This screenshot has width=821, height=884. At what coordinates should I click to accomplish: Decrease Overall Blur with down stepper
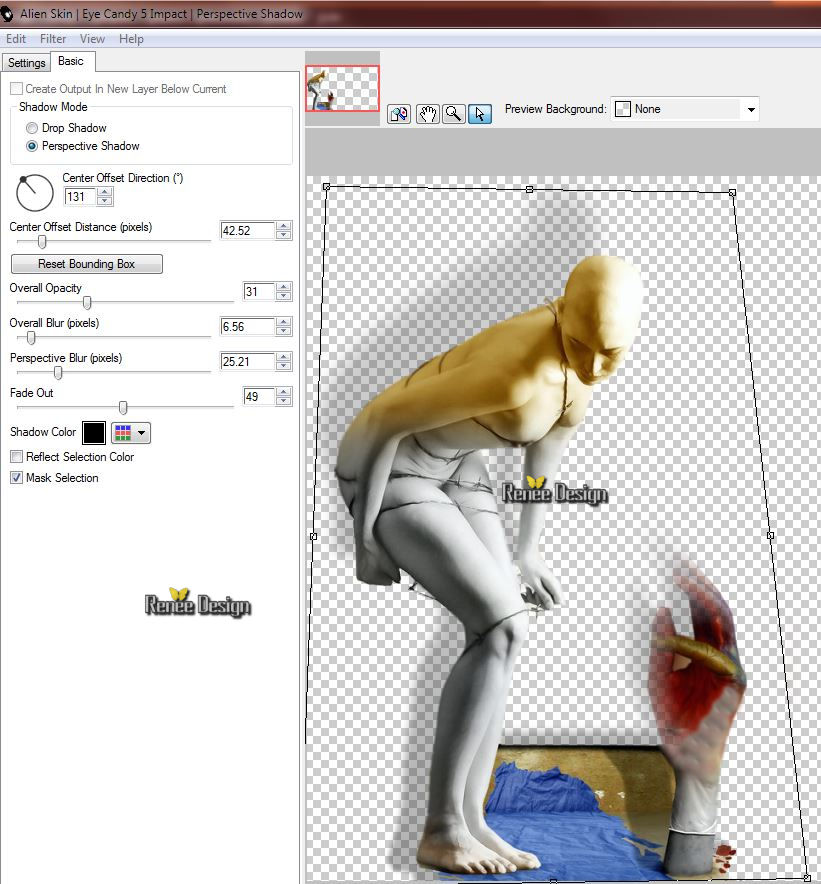pyautogui.click(x=284, y=331)
